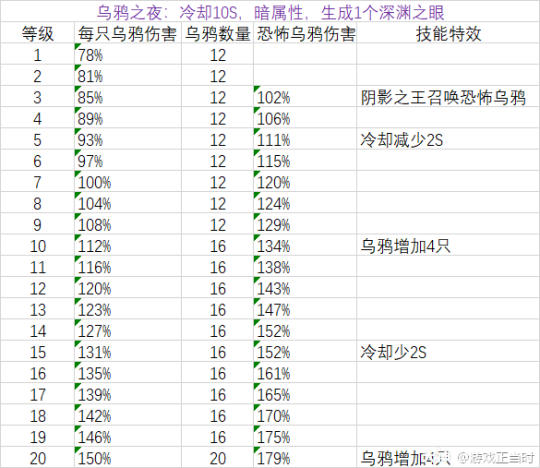Select the "124%" 恐怖乌鸦伤害 cell
Viewport: 540px width, 468px height.
[x=305, y=203]
